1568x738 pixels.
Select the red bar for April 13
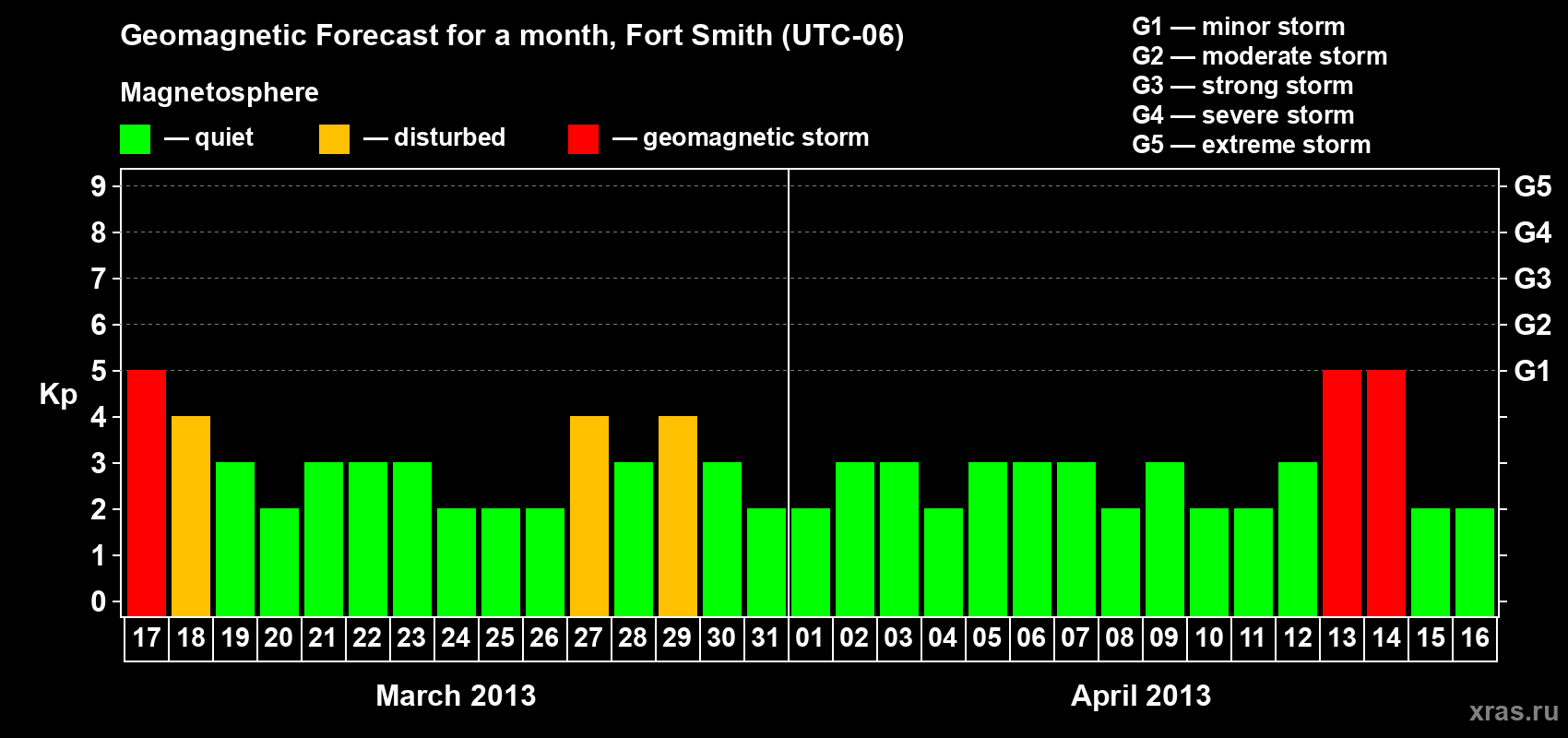tap(1342, 493)
